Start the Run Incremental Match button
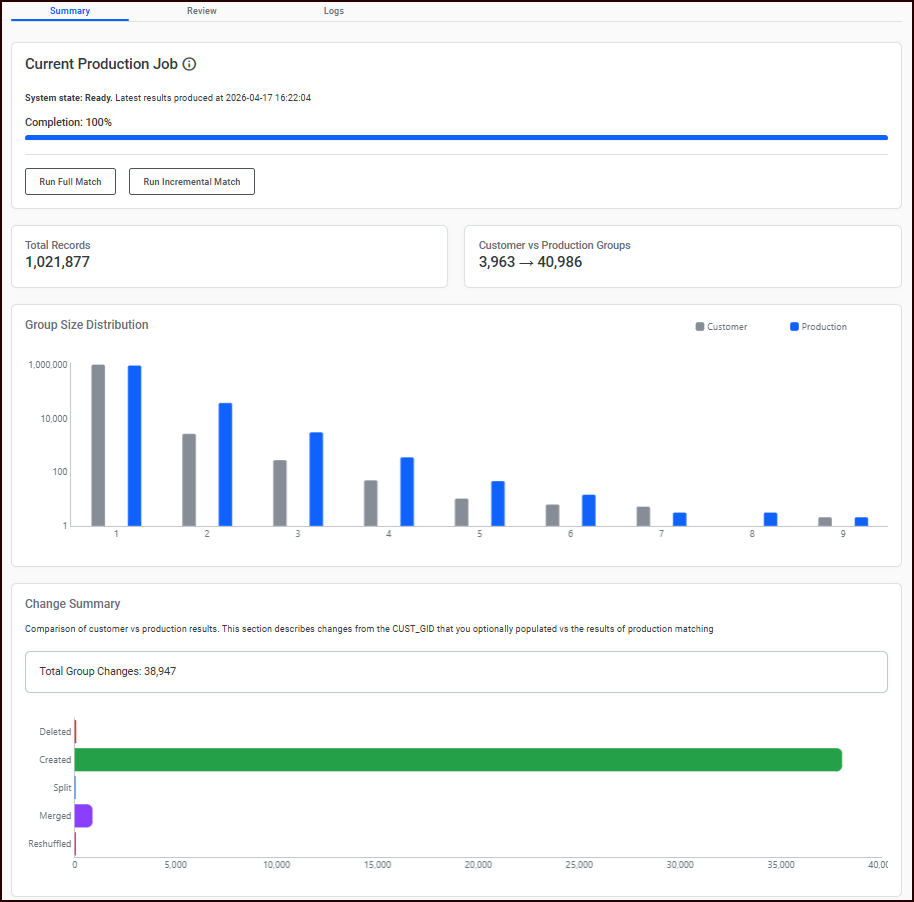 tap(192, 181)
